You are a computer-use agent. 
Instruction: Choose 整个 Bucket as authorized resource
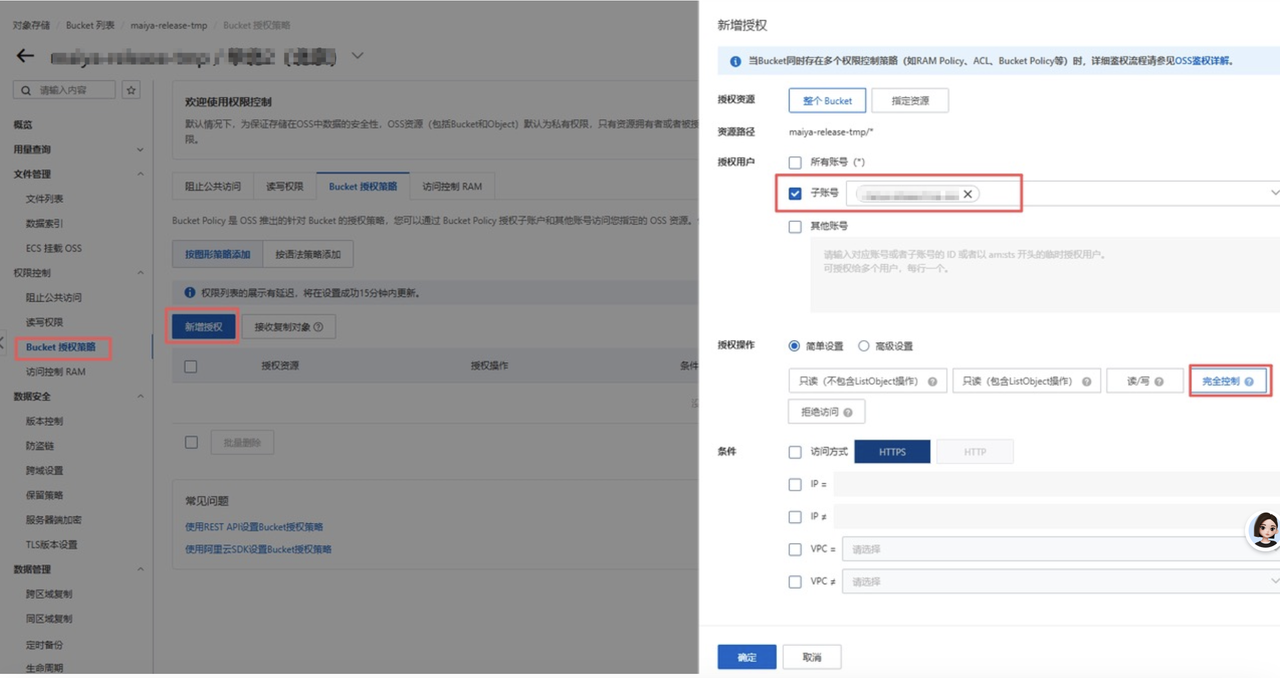[827, 101]
